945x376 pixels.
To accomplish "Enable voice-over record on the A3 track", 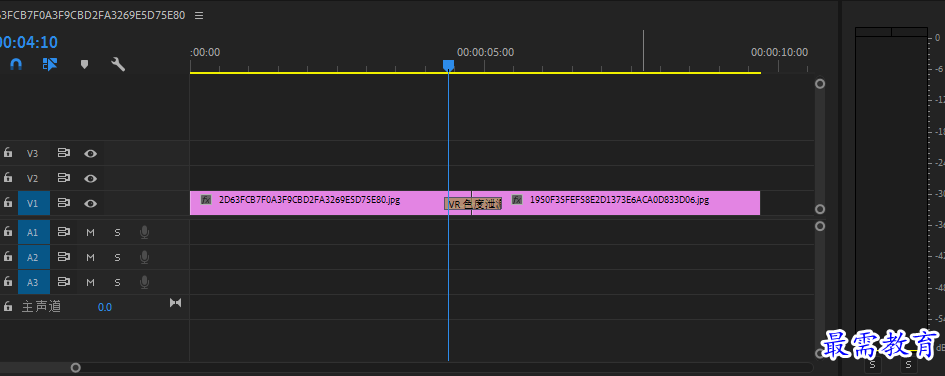I will 145,282.
